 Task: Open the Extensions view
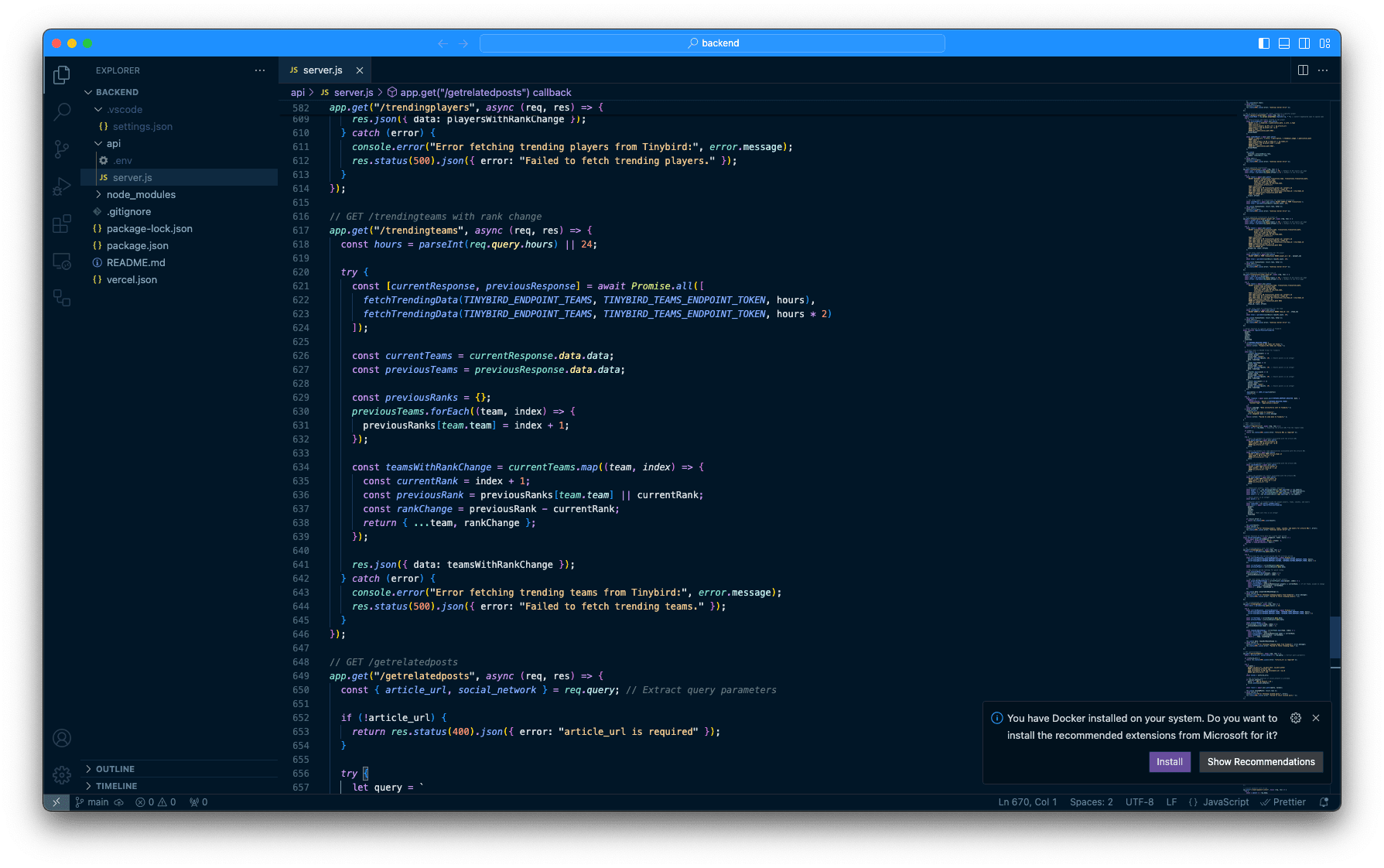tap(62, 224)
